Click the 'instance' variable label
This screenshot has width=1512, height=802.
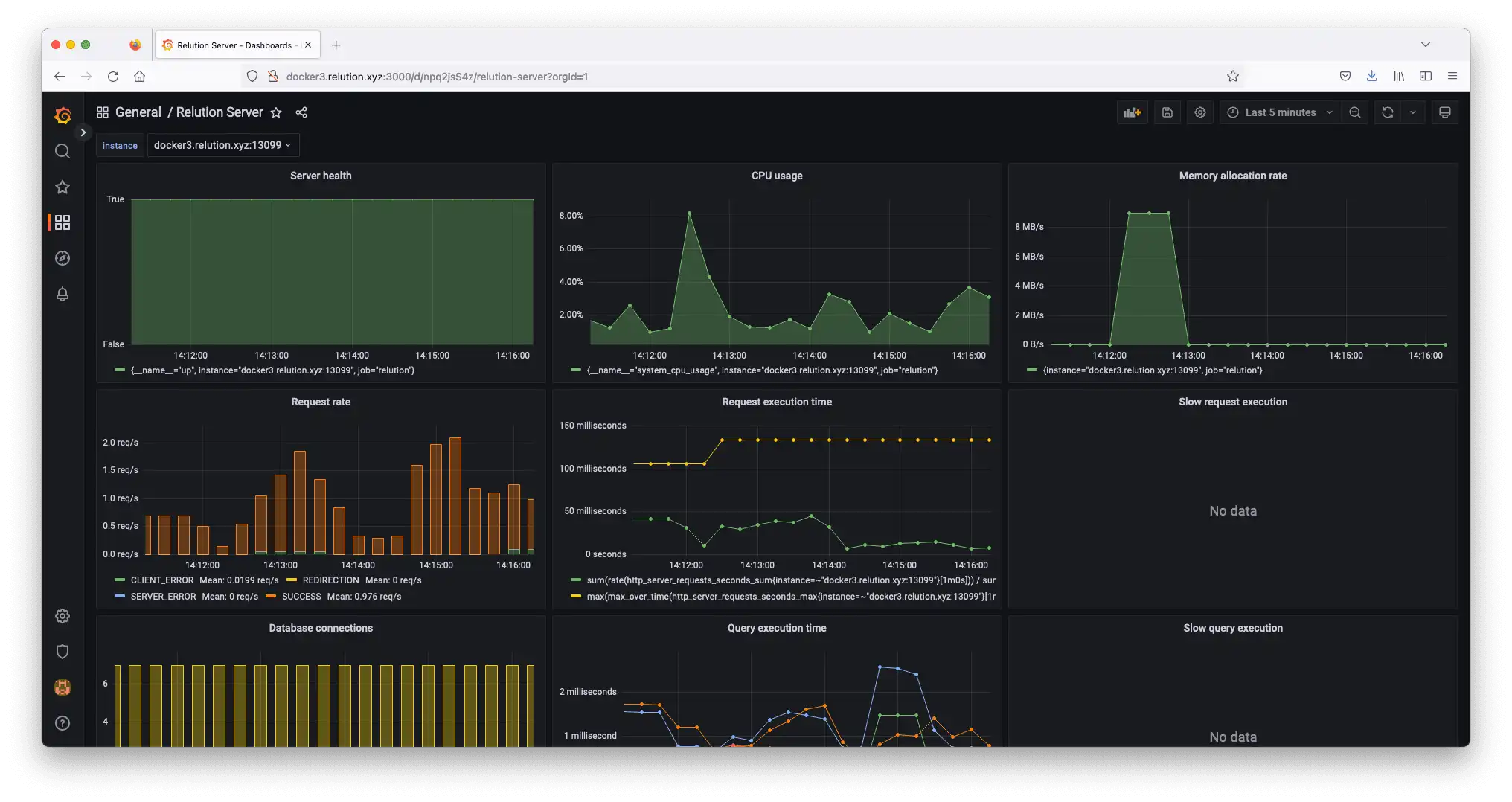120,146
